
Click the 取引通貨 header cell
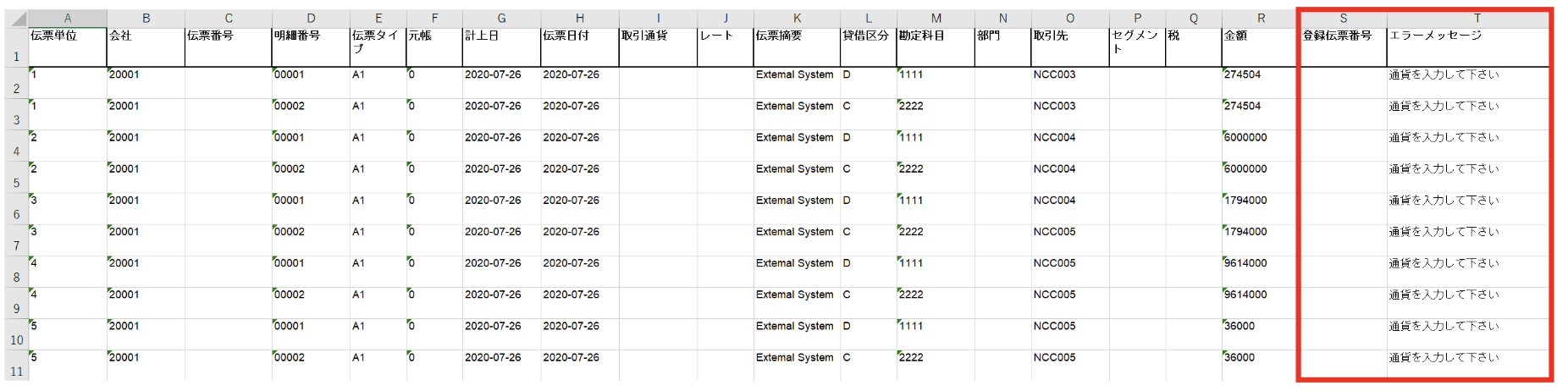point(658,47)
